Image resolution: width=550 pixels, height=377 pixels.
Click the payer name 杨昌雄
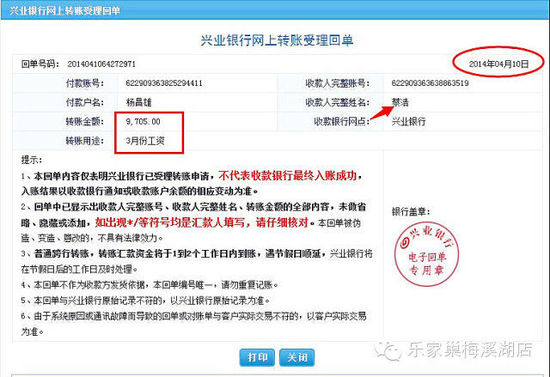pos(139,102)
